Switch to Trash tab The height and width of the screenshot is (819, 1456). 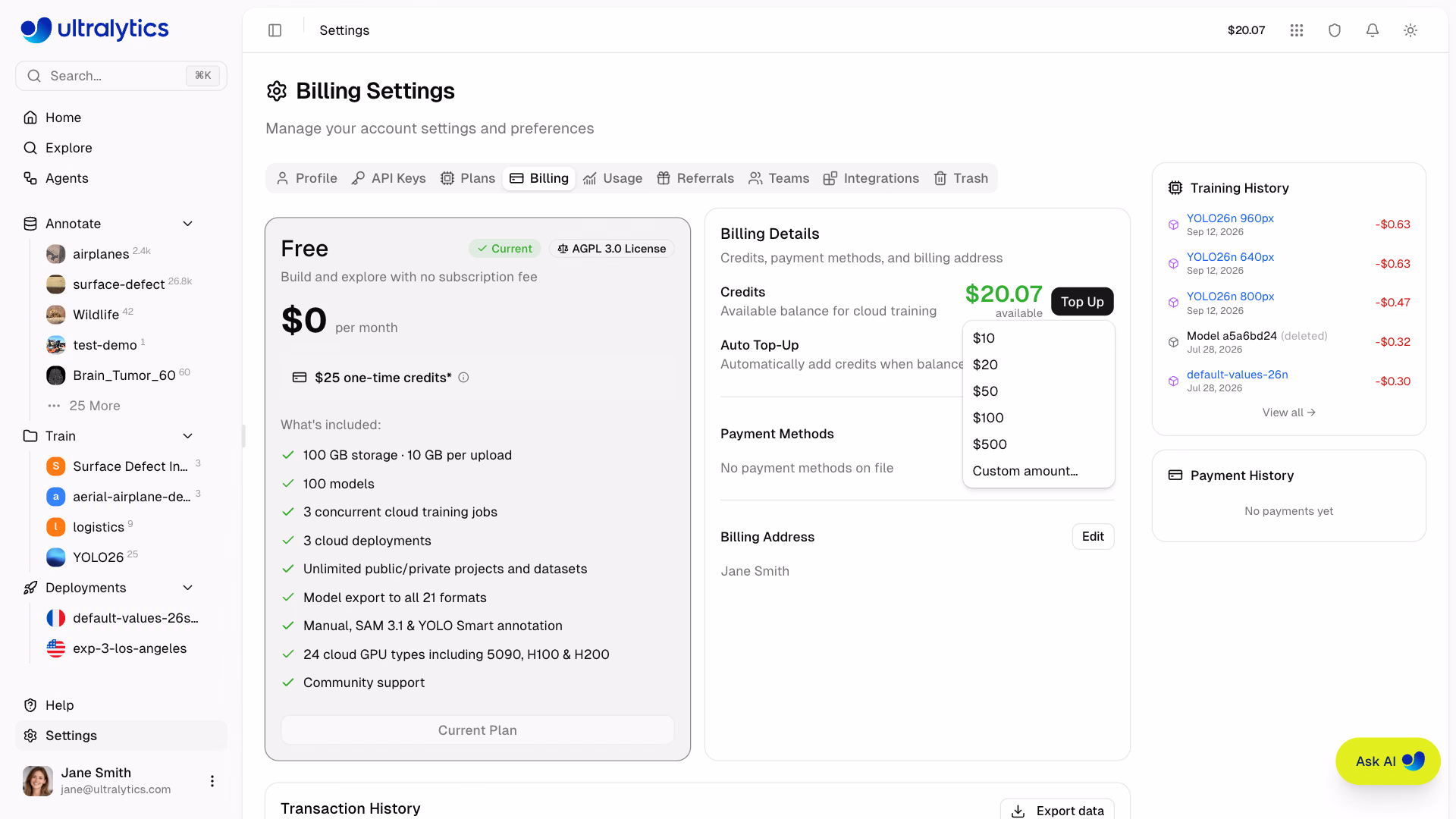pos(961,178)
